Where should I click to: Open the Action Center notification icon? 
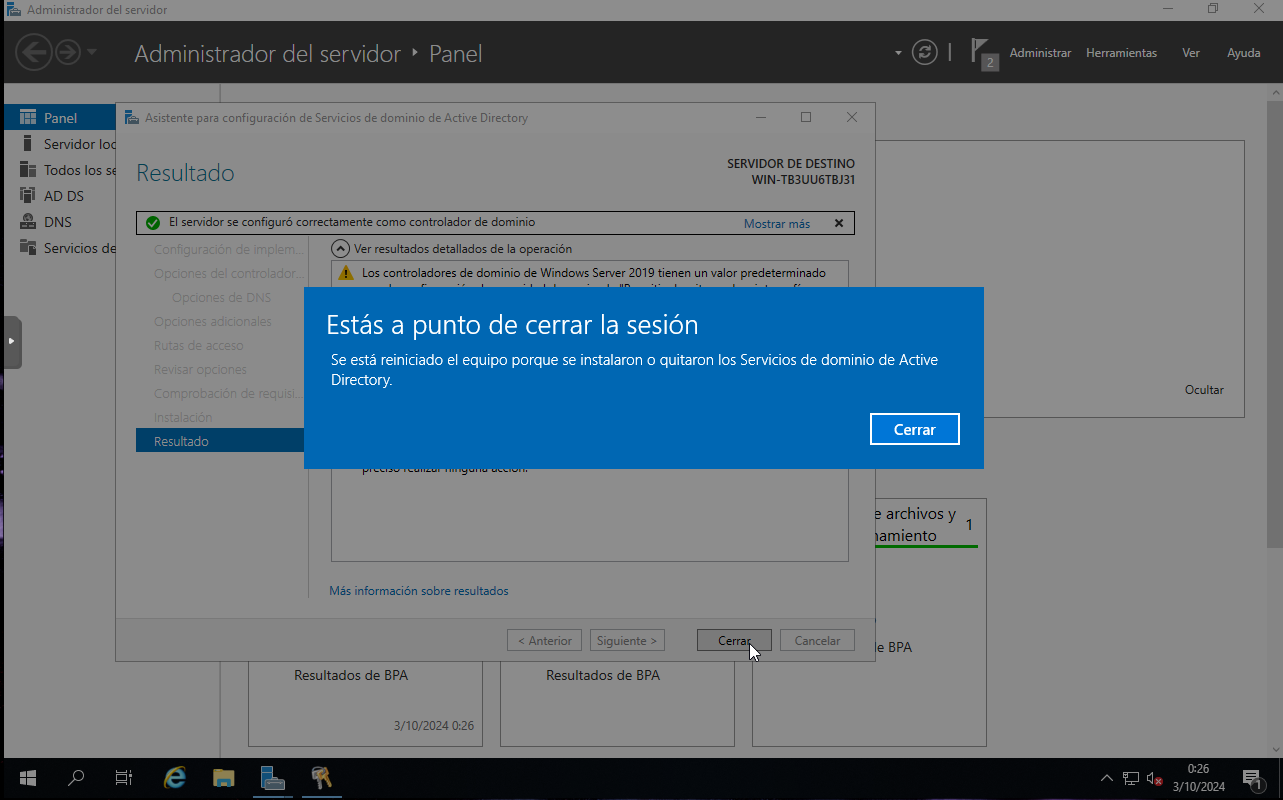(1252, 778)
